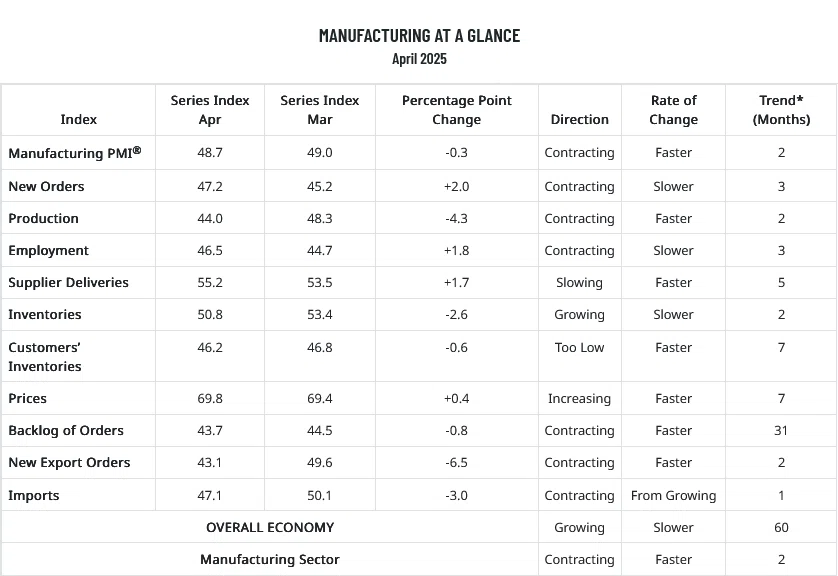Click the Rate of Change header
The image size is (838, 576).
[673, 110]
